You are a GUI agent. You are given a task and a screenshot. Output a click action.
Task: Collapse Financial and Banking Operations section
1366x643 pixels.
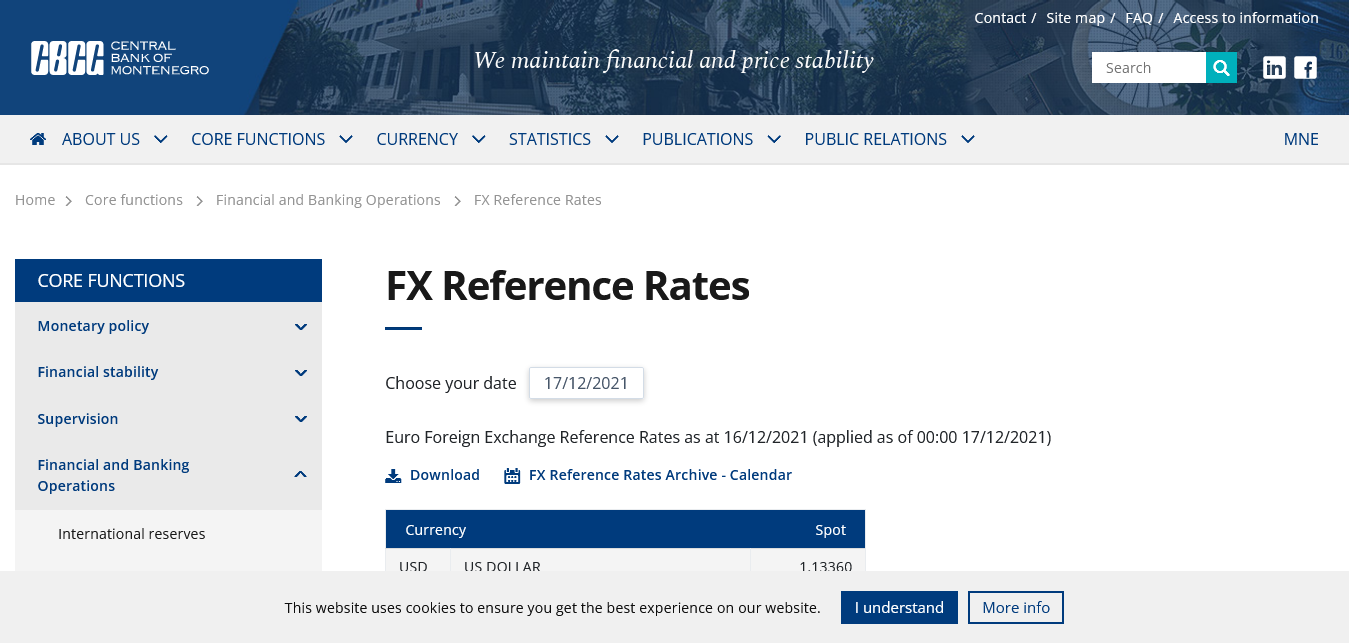(301, 475)
